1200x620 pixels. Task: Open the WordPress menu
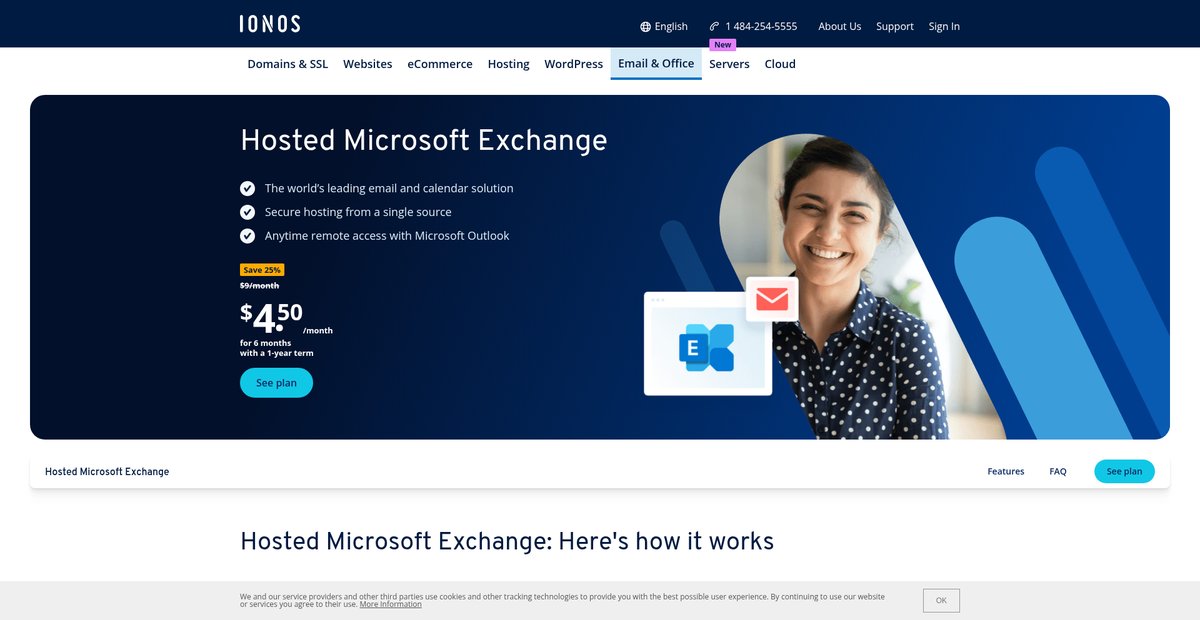click(574, 64)
